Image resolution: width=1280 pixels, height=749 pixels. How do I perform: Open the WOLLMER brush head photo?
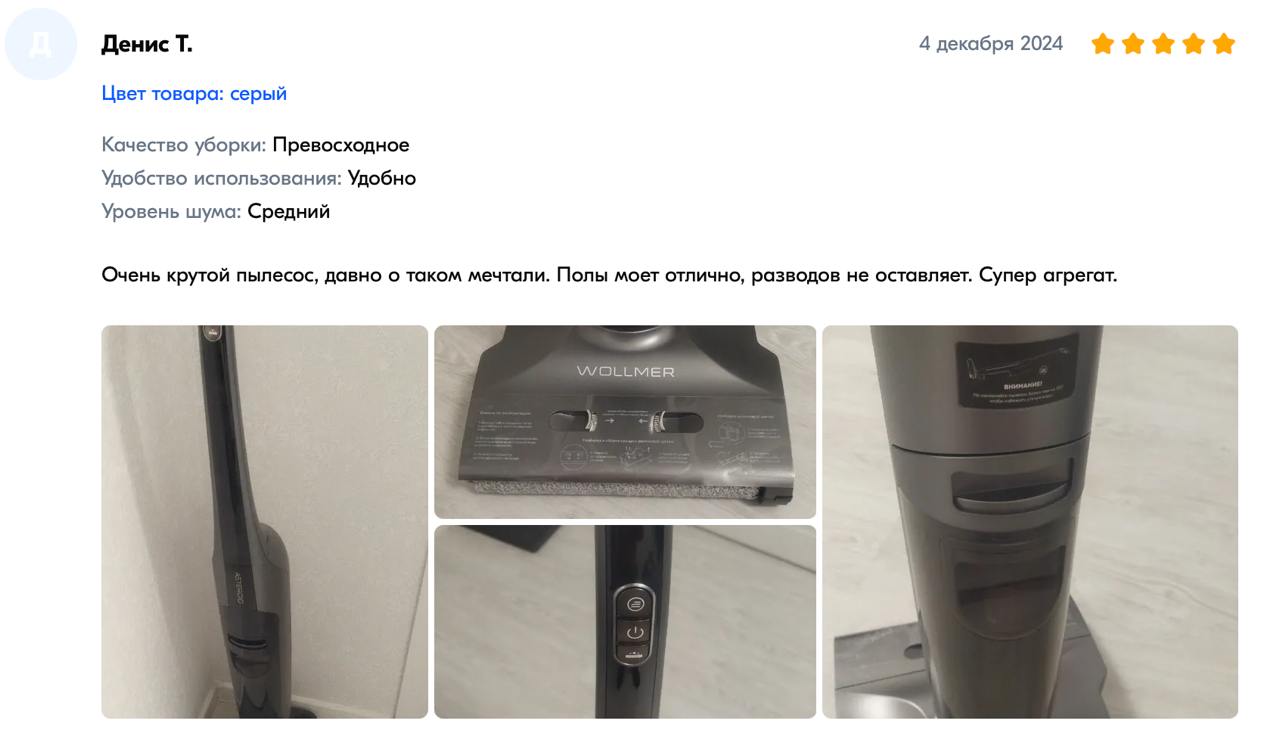click(625, 422)
